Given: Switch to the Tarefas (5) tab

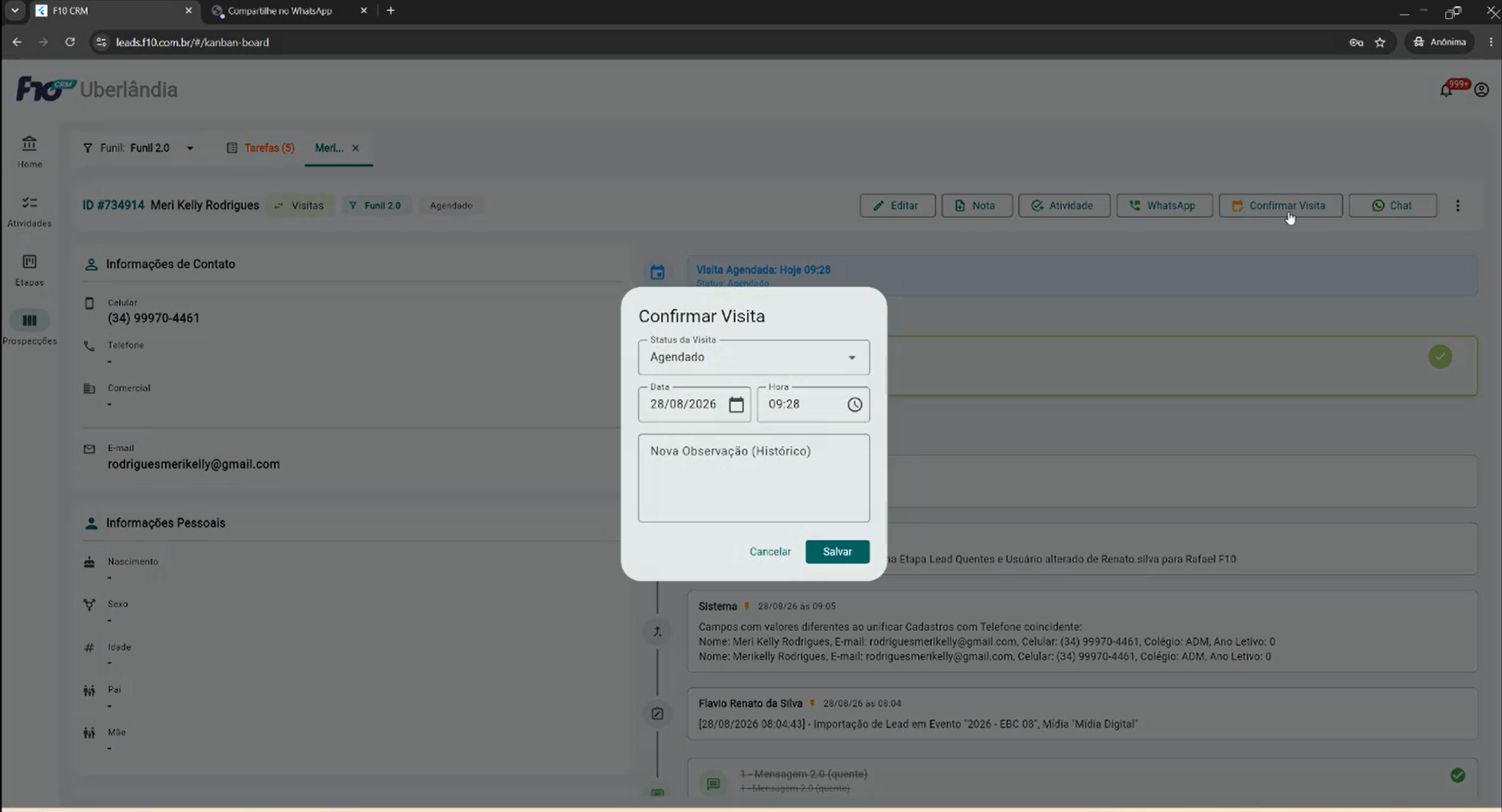Looking at the screenshot, I should pyautogui.click(x=261, y=148).
